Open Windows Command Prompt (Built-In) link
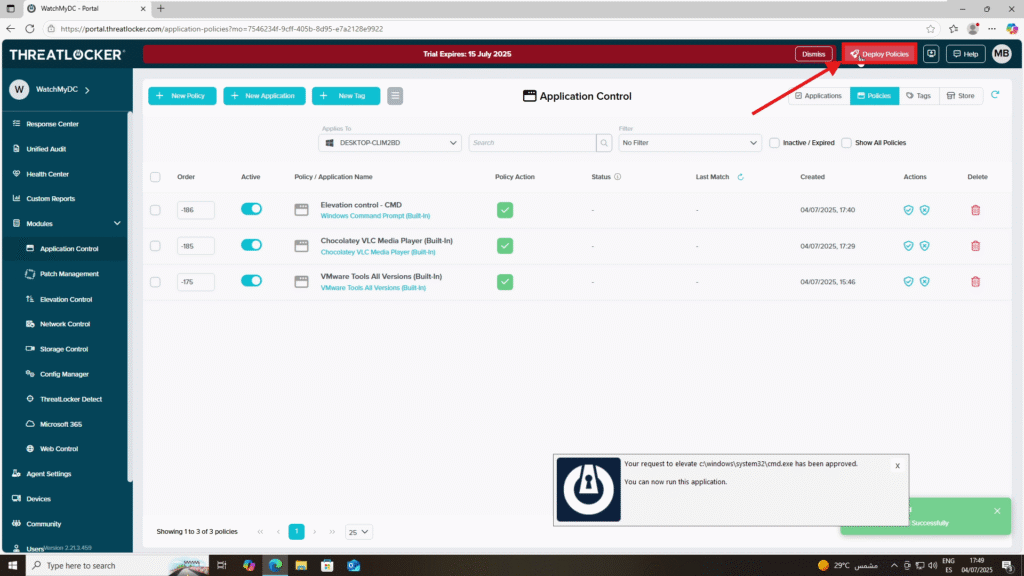Image resolution: width=1024 pixels, height=576 pixels. 375,216
